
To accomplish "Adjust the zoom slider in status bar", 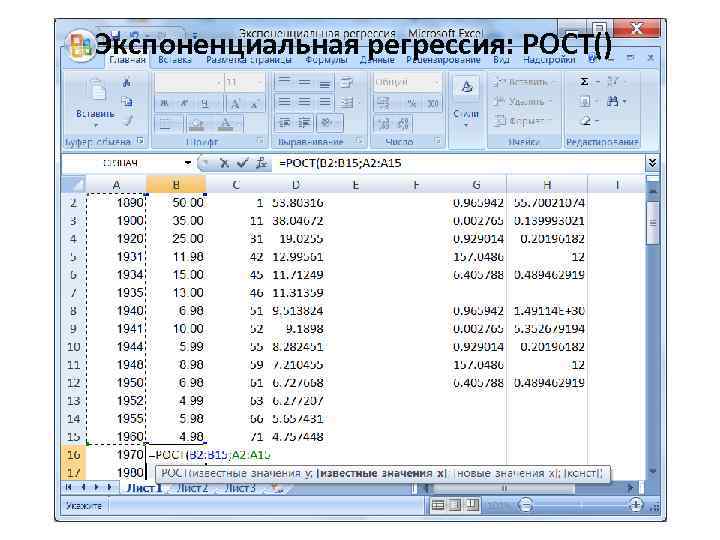I will point(580,506).
